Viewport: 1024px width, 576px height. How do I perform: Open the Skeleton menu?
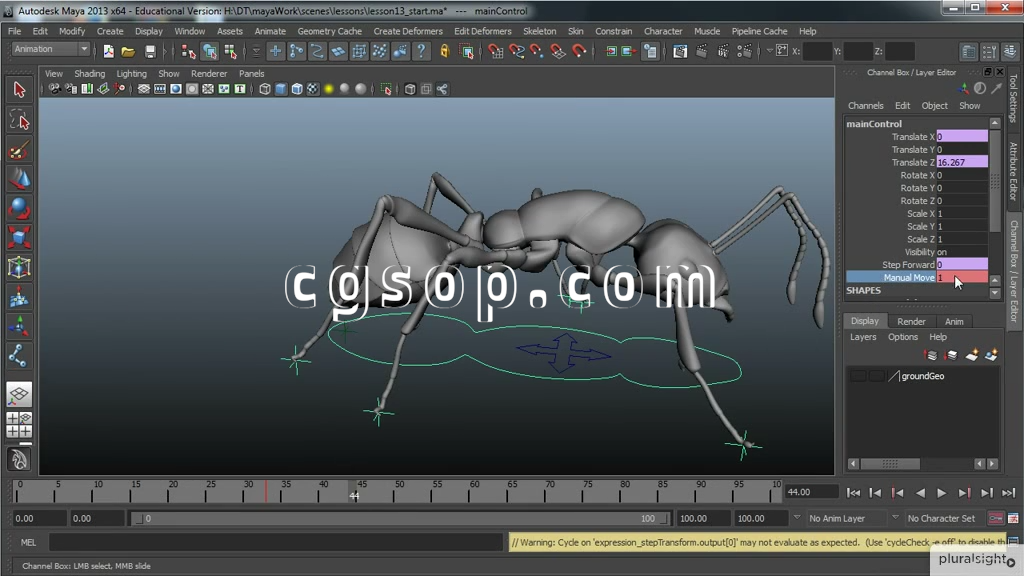[539, 31]
